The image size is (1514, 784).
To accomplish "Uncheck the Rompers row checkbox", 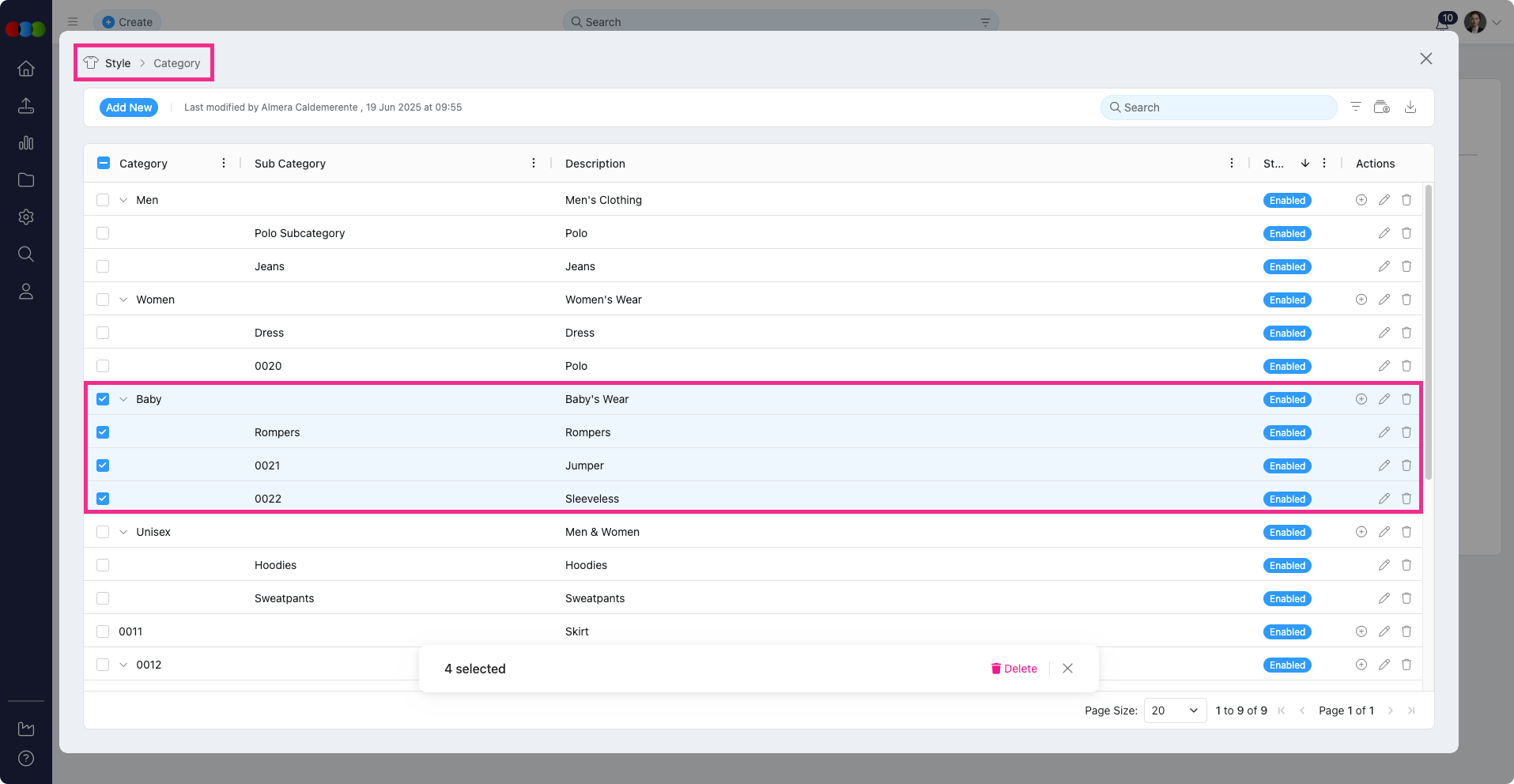I will point(103,432).
